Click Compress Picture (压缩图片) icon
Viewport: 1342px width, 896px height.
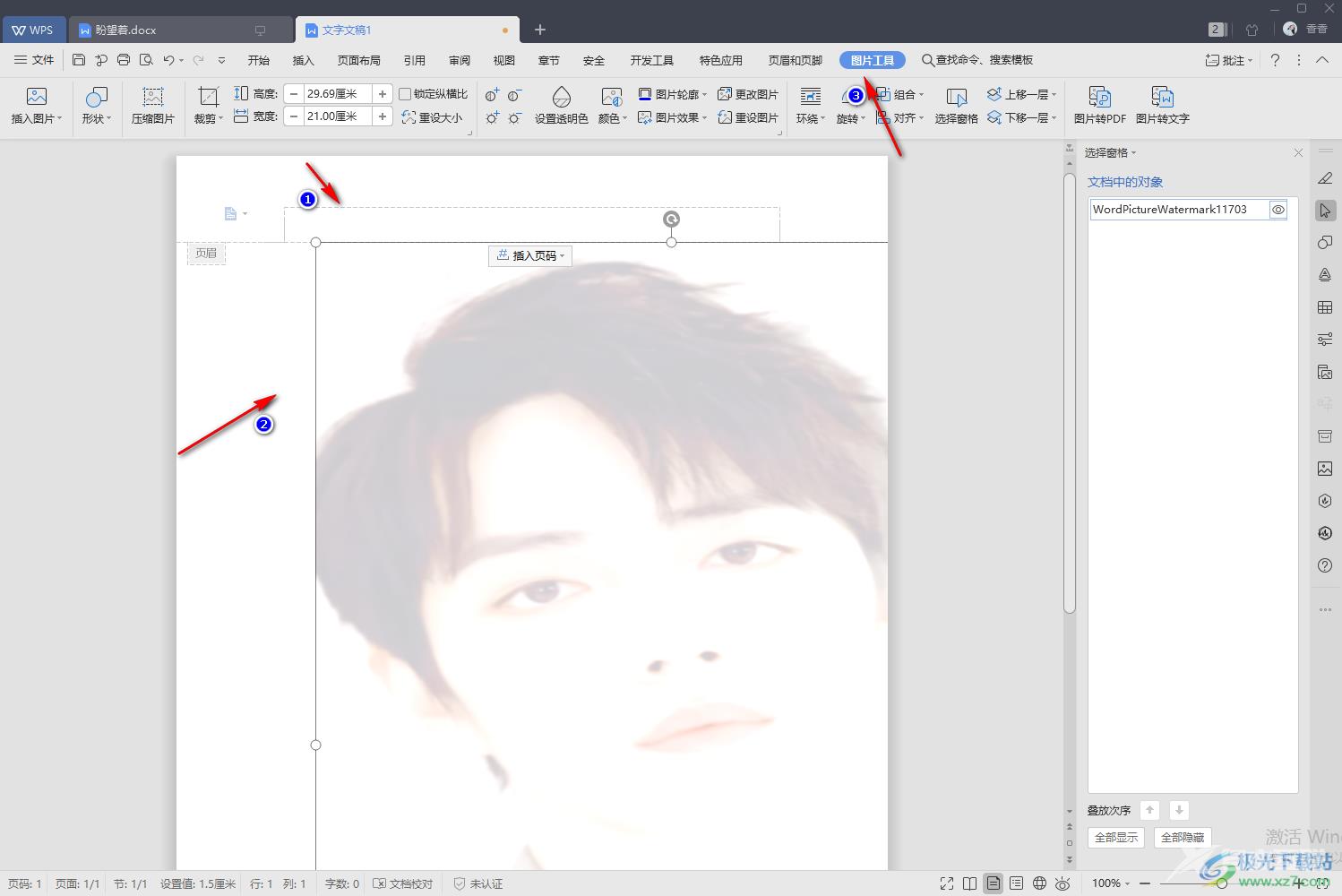(153, 106)
